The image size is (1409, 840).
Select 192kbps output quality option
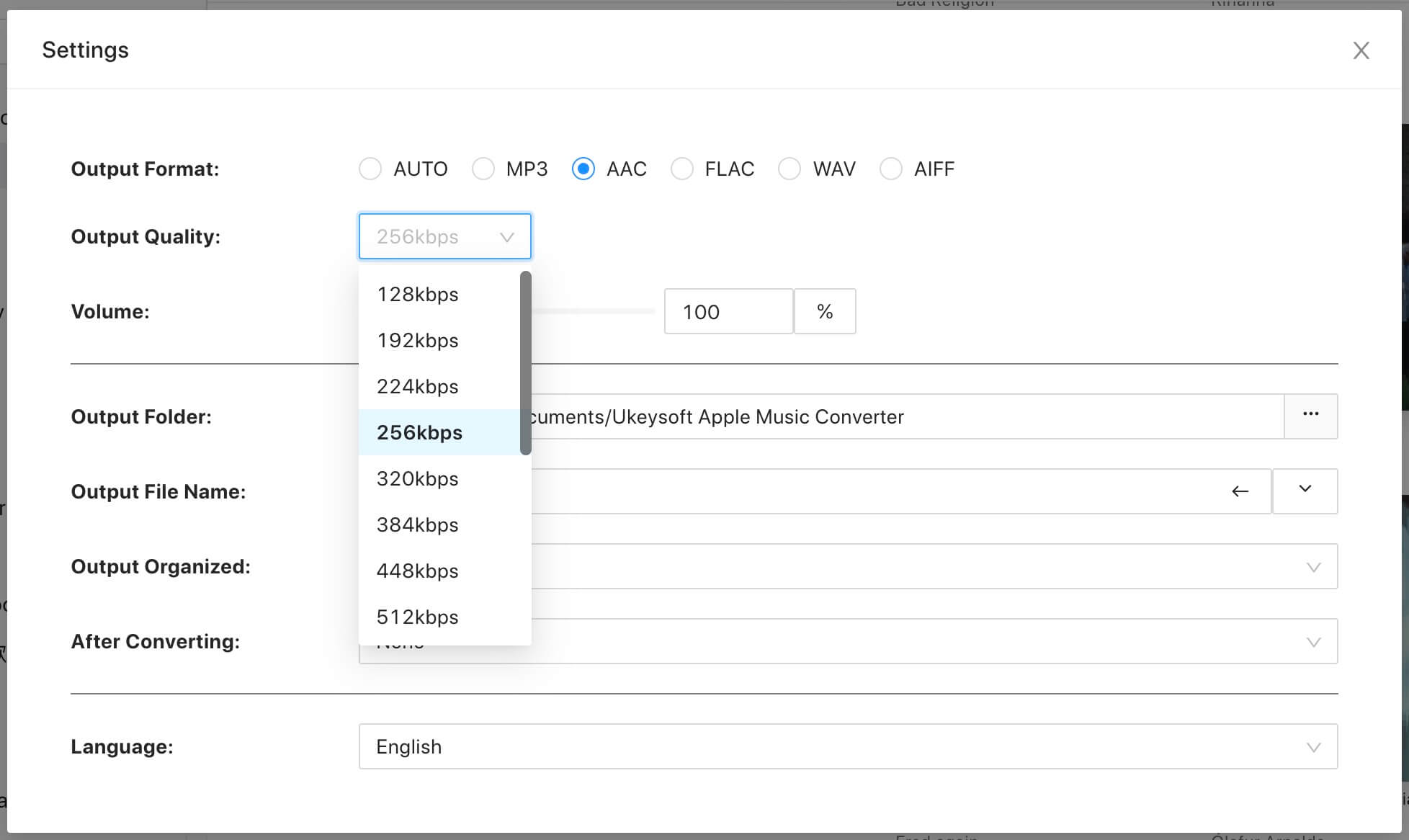pyautogui.click(x=417, y=340)
